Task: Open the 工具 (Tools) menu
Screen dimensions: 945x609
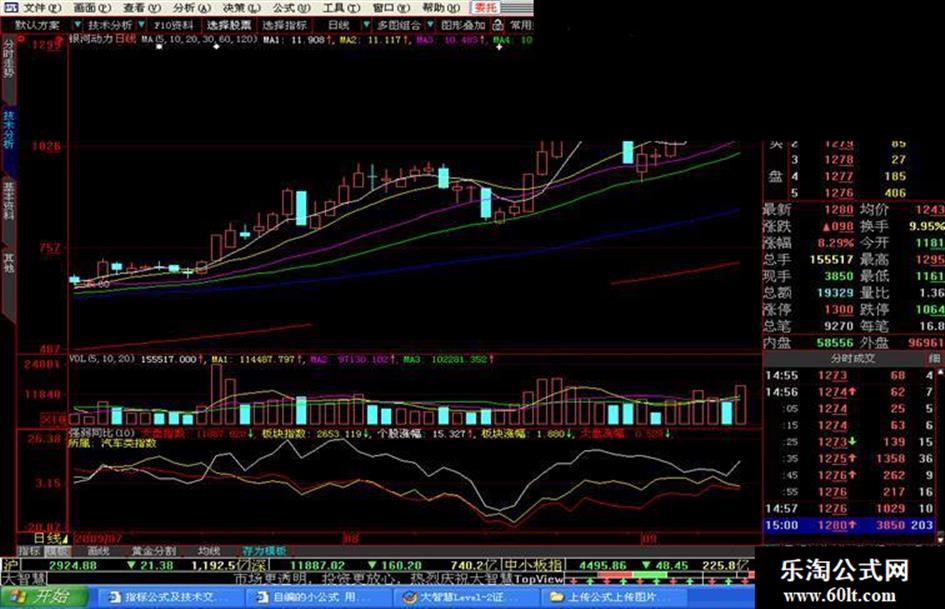Action: coord(341,8)
